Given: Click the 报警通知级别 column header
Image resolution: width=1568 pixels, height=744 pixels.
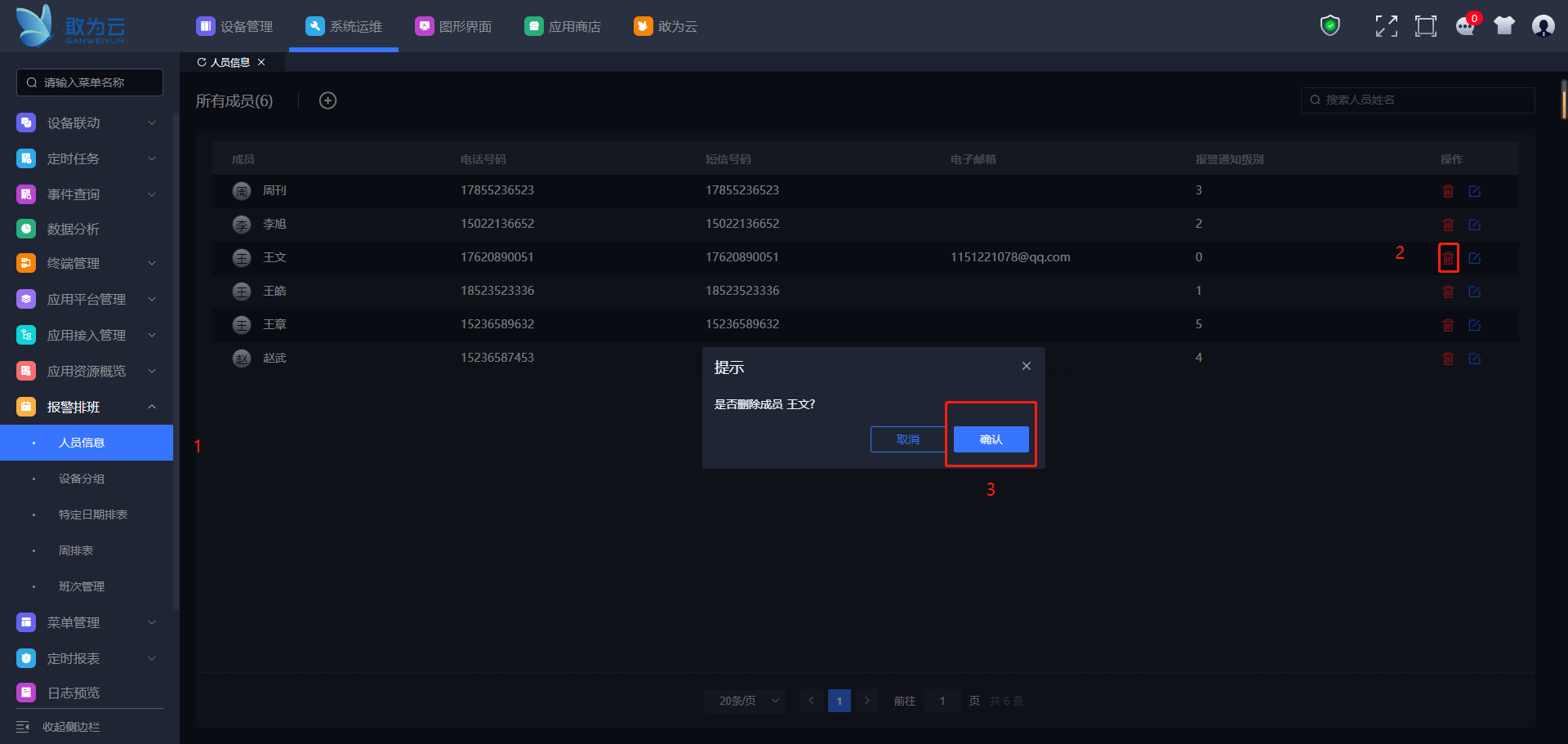Looking at the screenshot, I should (x=1230, y=159).
